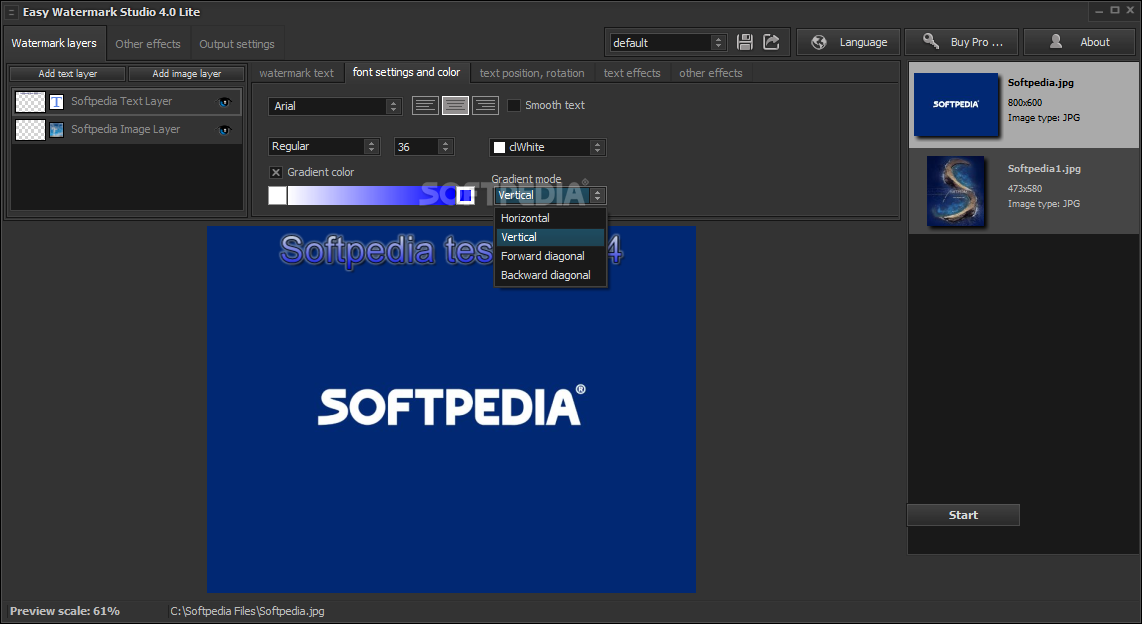Screen dimensions: 1142x624
Task: Switch to Output settings tab
Action: [x=237, y=44]
